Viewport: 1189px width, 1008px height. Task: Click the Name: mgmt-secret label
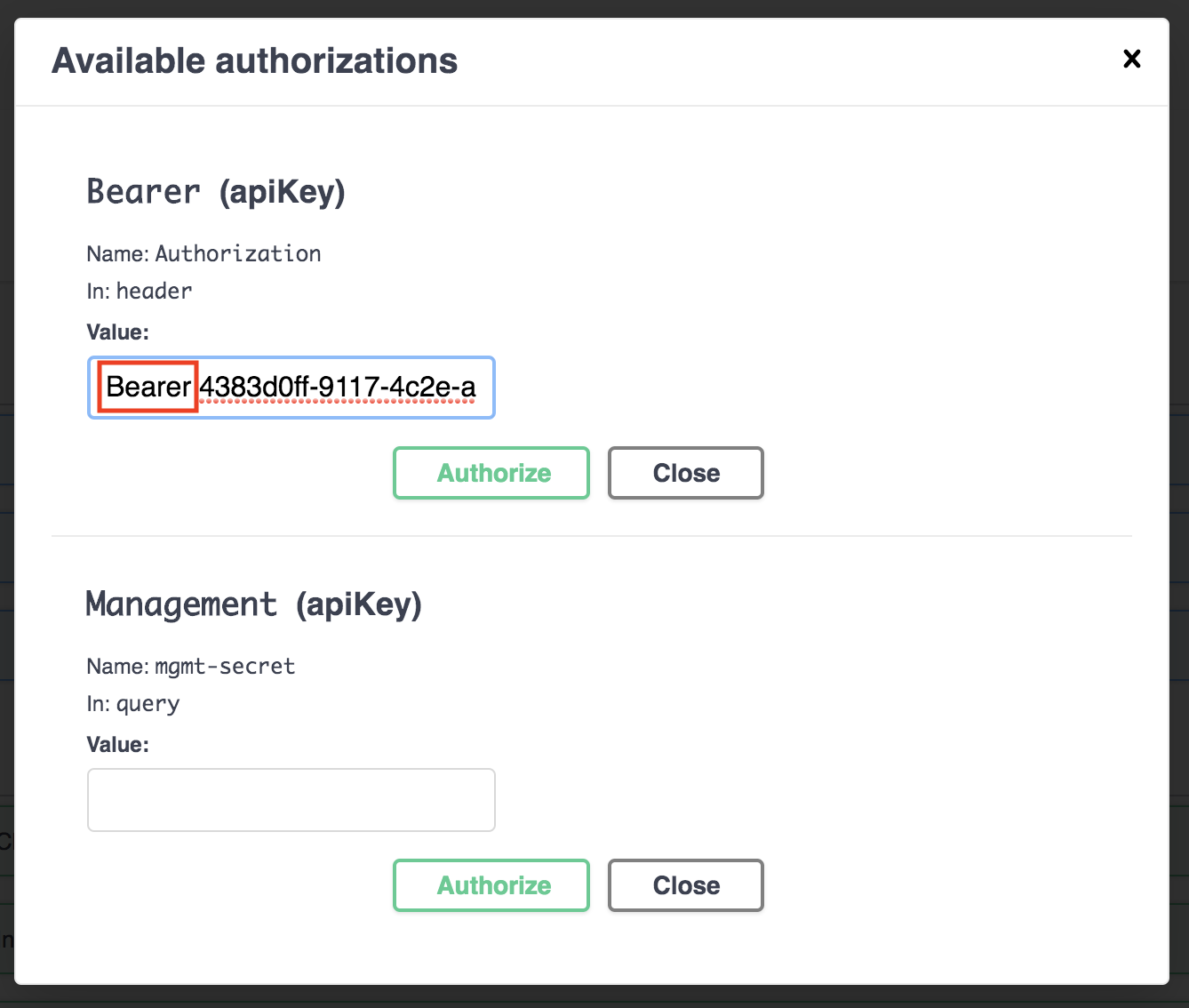pyautogui.click(x=190, y=666)
